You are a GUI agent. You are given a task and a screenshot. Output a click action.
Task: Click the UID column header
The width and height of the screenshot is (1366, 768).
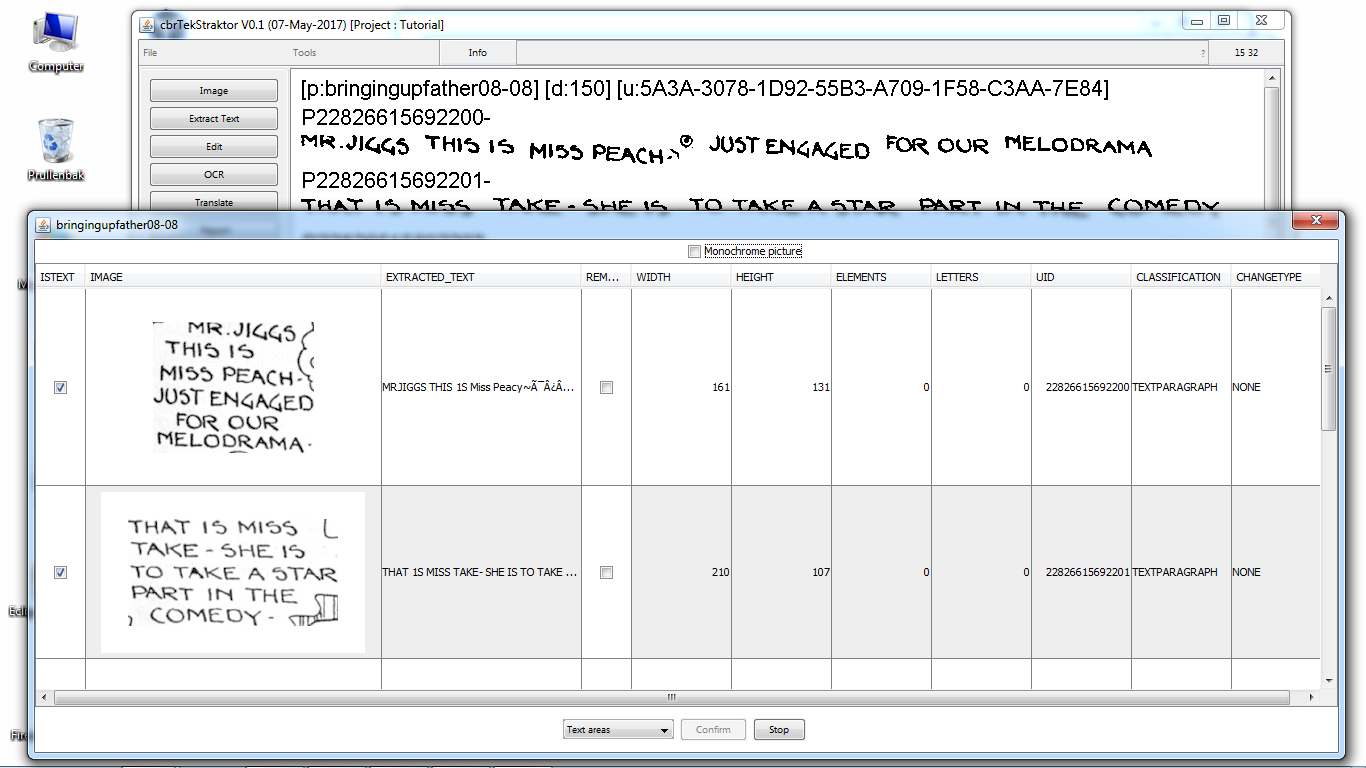coord(1081,277)
